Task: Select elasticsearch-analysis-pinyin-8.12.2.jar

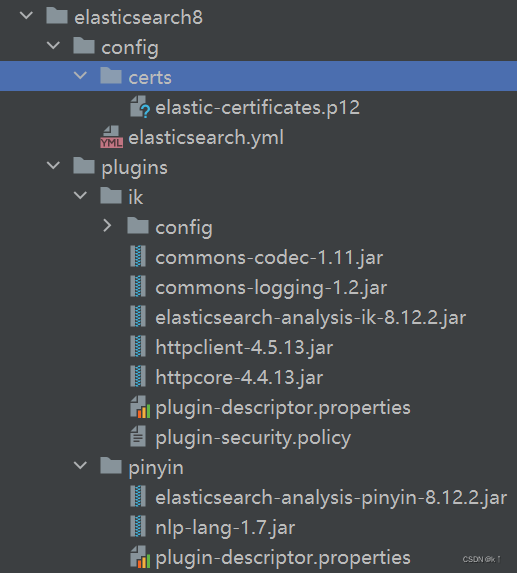Action: 331,497
